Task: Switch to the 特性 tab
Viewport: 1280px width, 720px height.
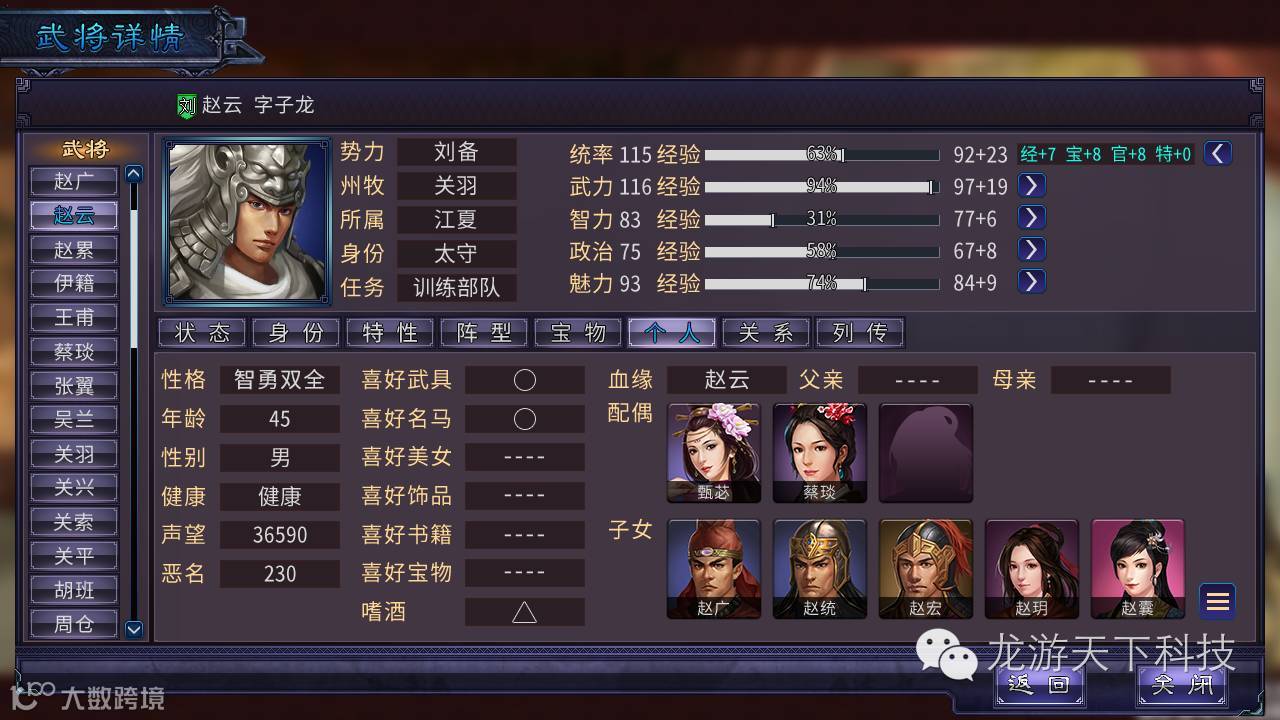Action: tap(390, 333)
